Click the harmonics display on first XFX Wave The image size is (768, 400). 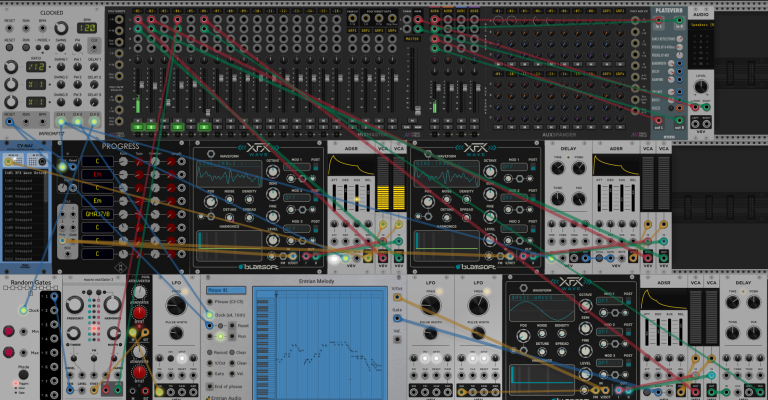(229, 246)
